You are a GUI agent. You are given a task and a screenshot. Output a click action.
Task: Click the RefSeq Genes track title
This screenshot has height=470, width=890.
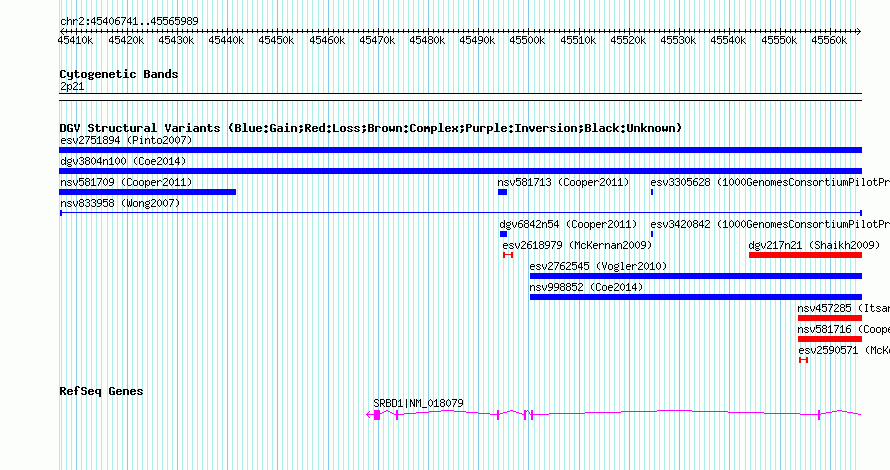pyautogui.click(x=101, y=391)
